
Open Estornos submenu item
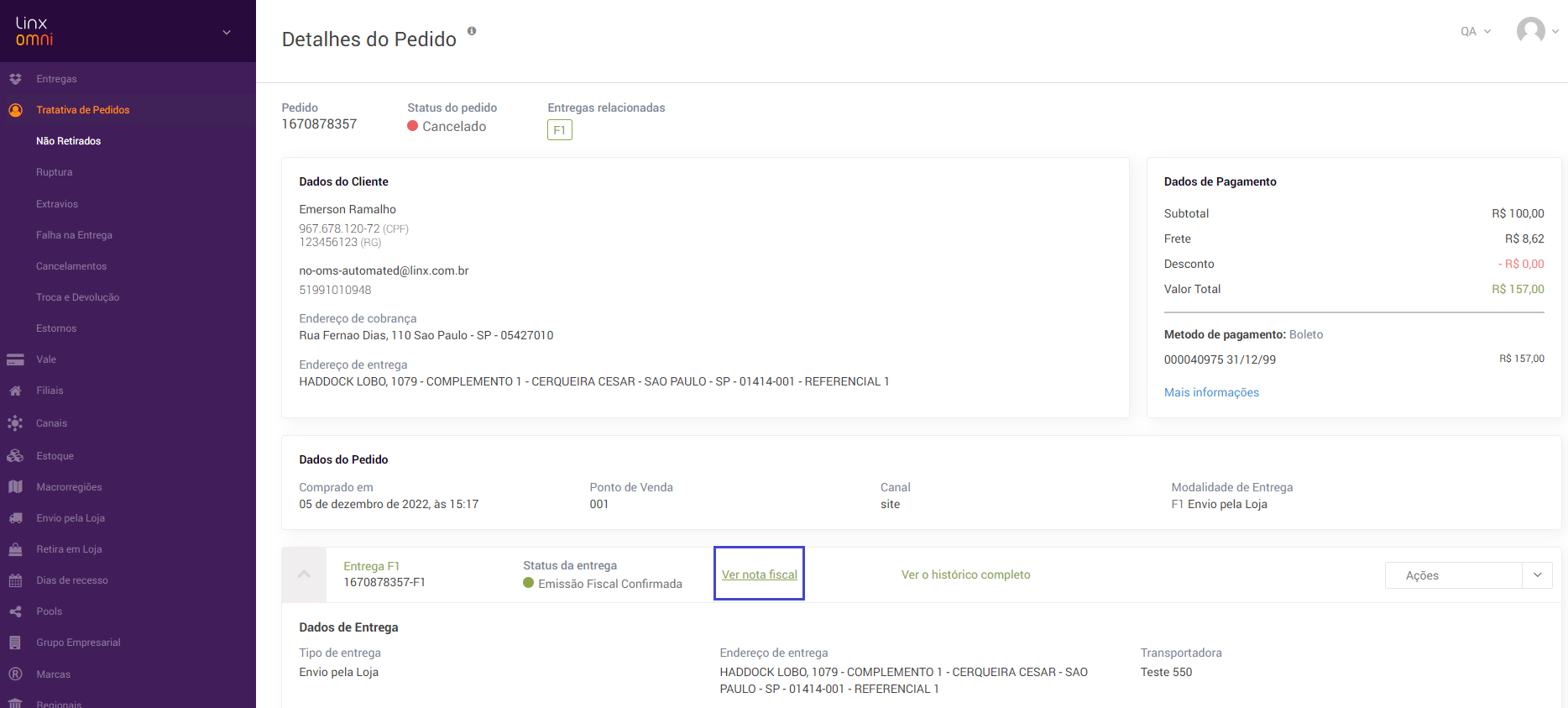coord(56,328)
